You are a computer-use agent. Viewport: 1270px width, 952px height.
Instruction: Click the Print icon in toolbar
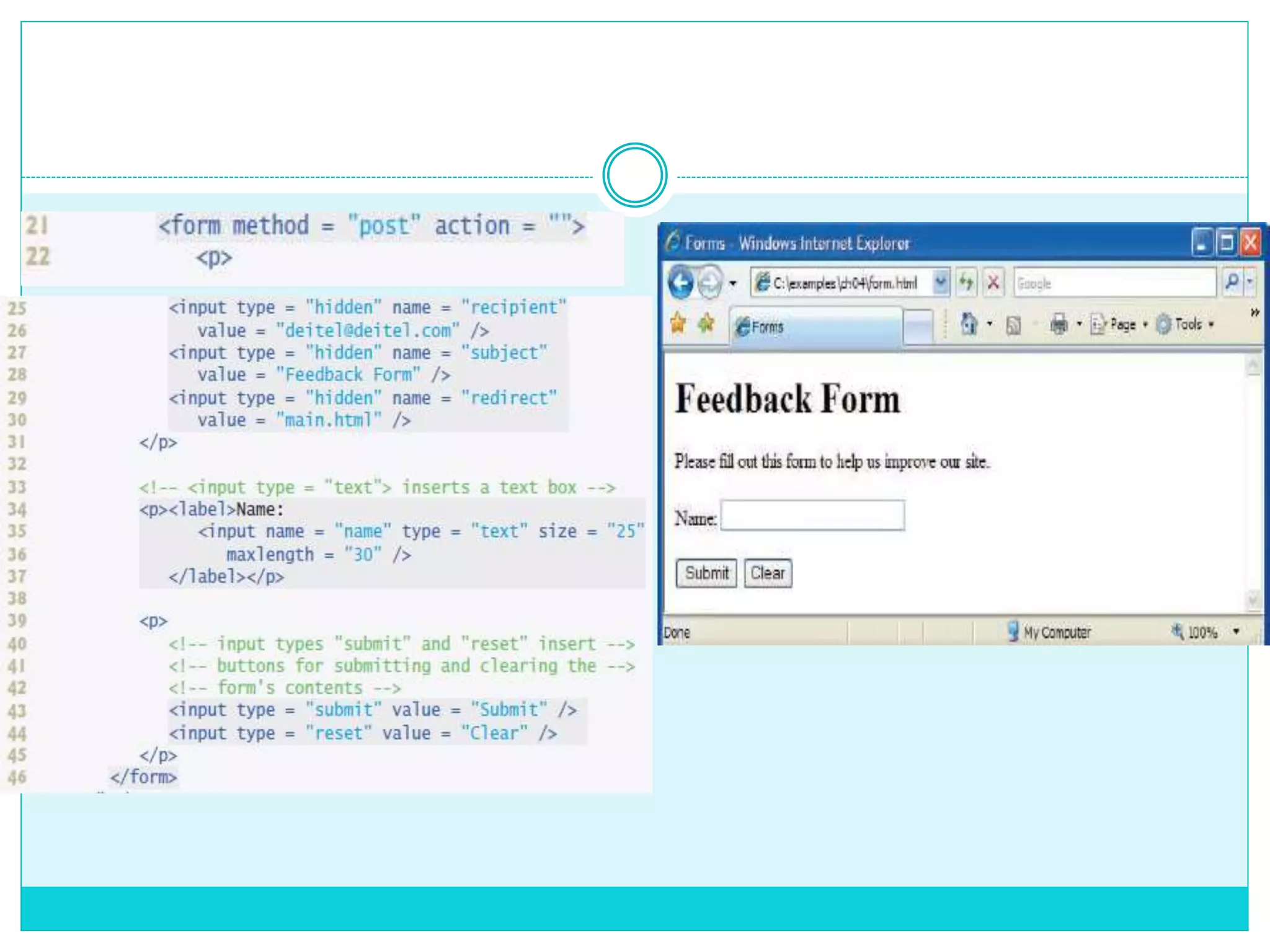[1059, 324]
